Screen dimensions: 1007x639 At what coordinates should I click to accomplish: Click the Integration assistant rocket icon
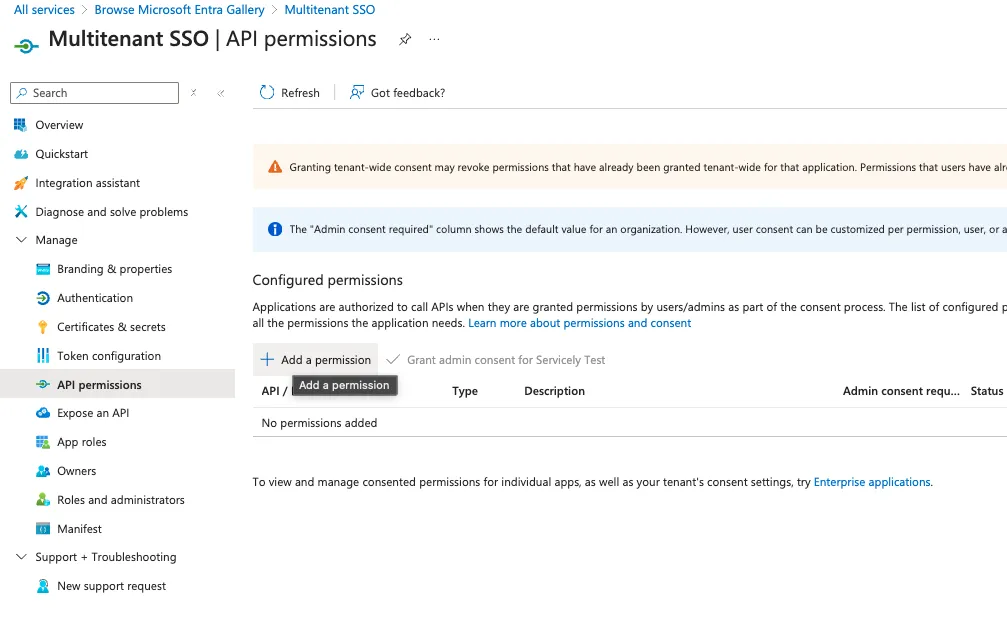point(21,183)
